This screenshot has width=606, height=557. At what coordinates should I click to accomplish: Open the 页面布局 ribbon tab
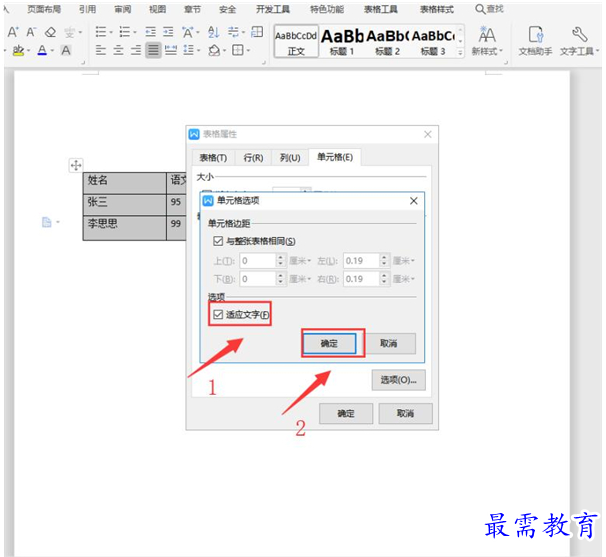(44, 9)
